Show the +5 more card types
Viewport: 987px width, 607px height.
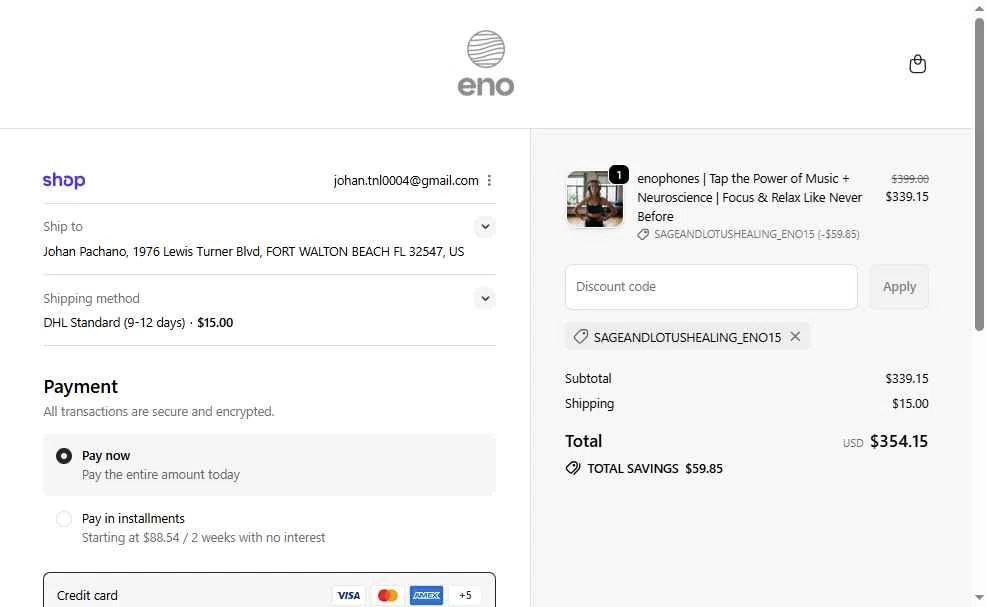point(465,595)
